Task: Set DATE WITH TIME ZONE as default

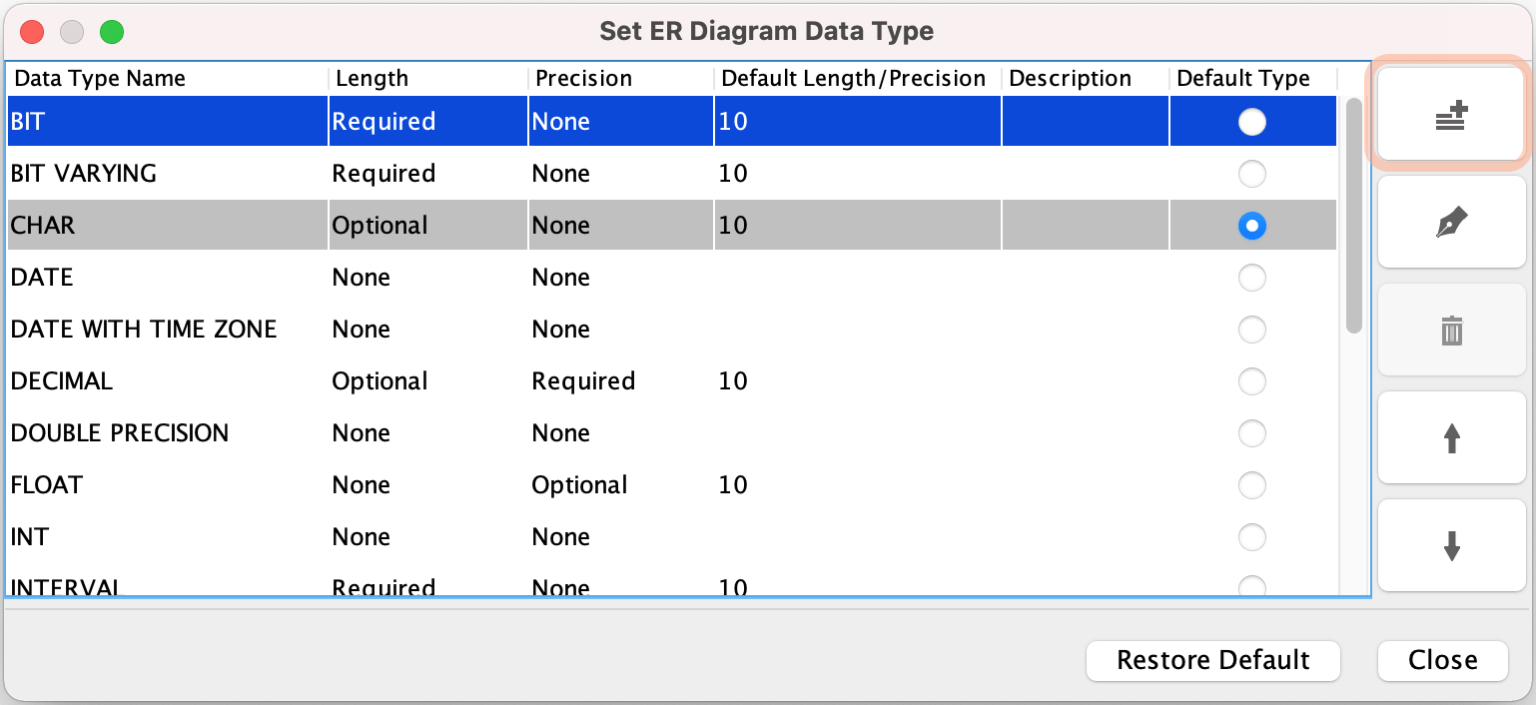Action: 1252,329
